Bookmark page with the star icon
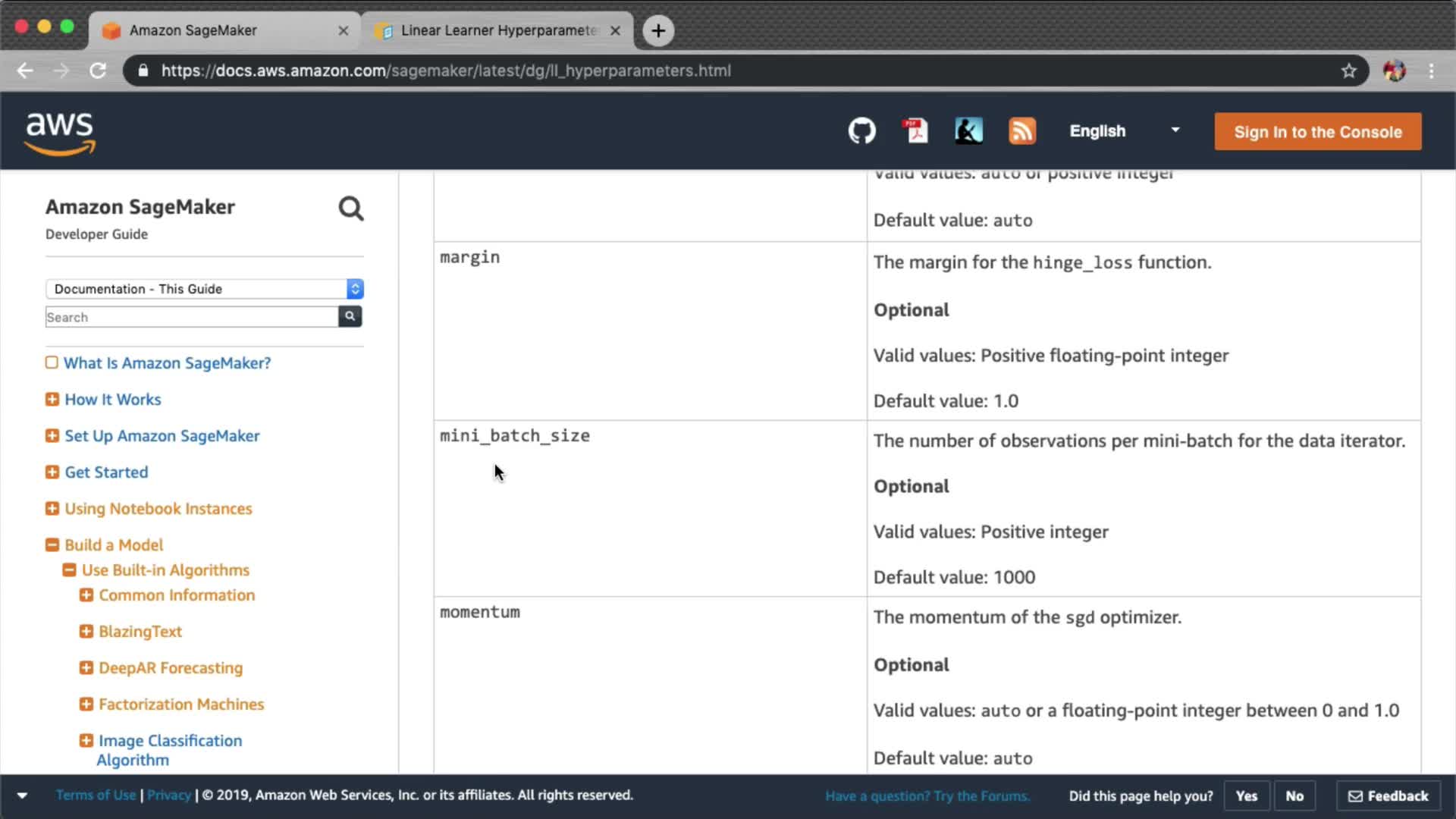 [x=1348, y=71]
